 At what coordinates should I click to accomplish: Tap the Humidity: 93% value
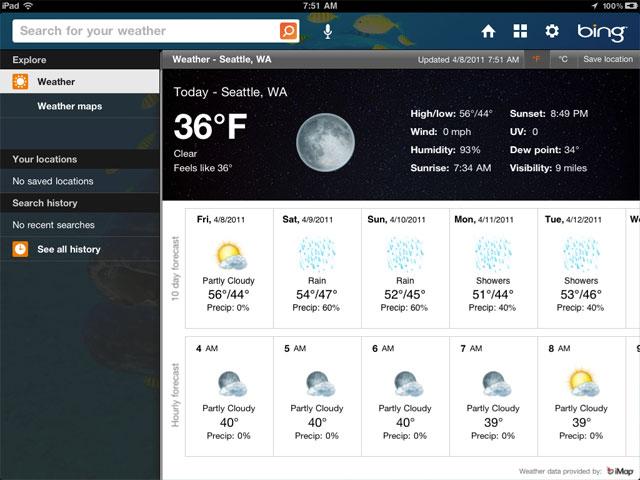pos(445,150)
